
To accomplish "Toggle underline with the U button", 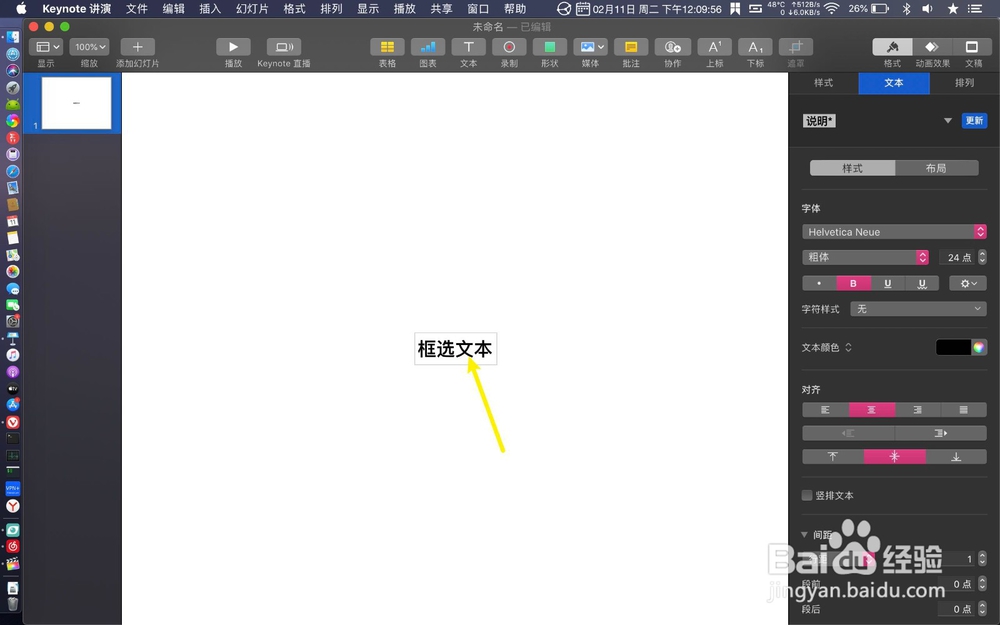I will [887, 283].
